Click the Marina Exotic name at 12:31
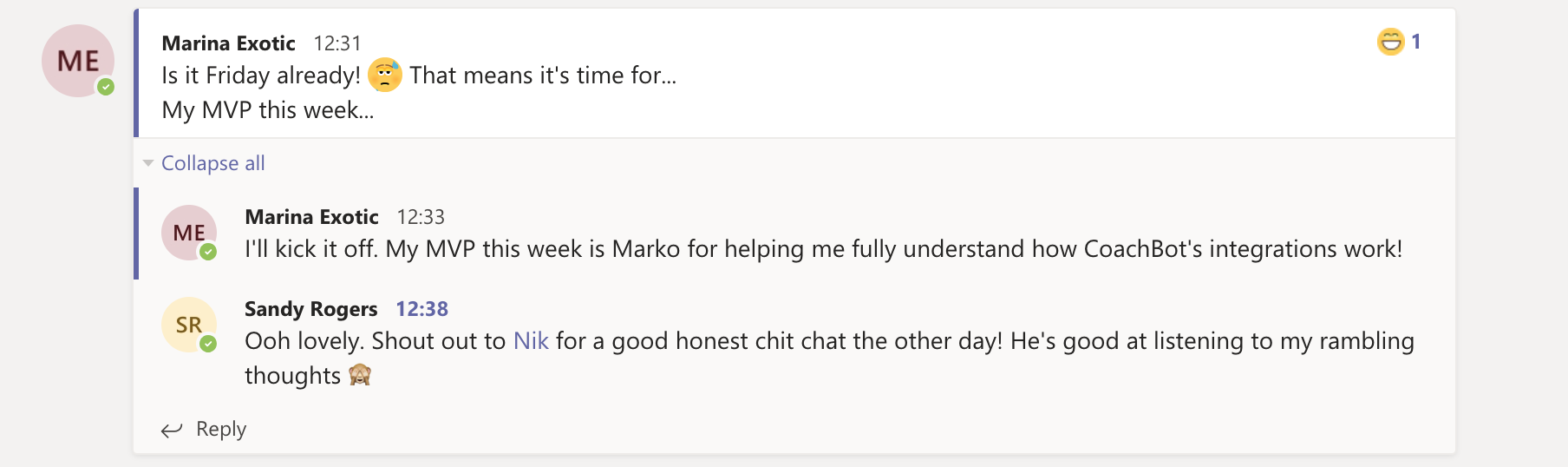This screenshot has height=467, width=1568. click(x=229, y=43)
